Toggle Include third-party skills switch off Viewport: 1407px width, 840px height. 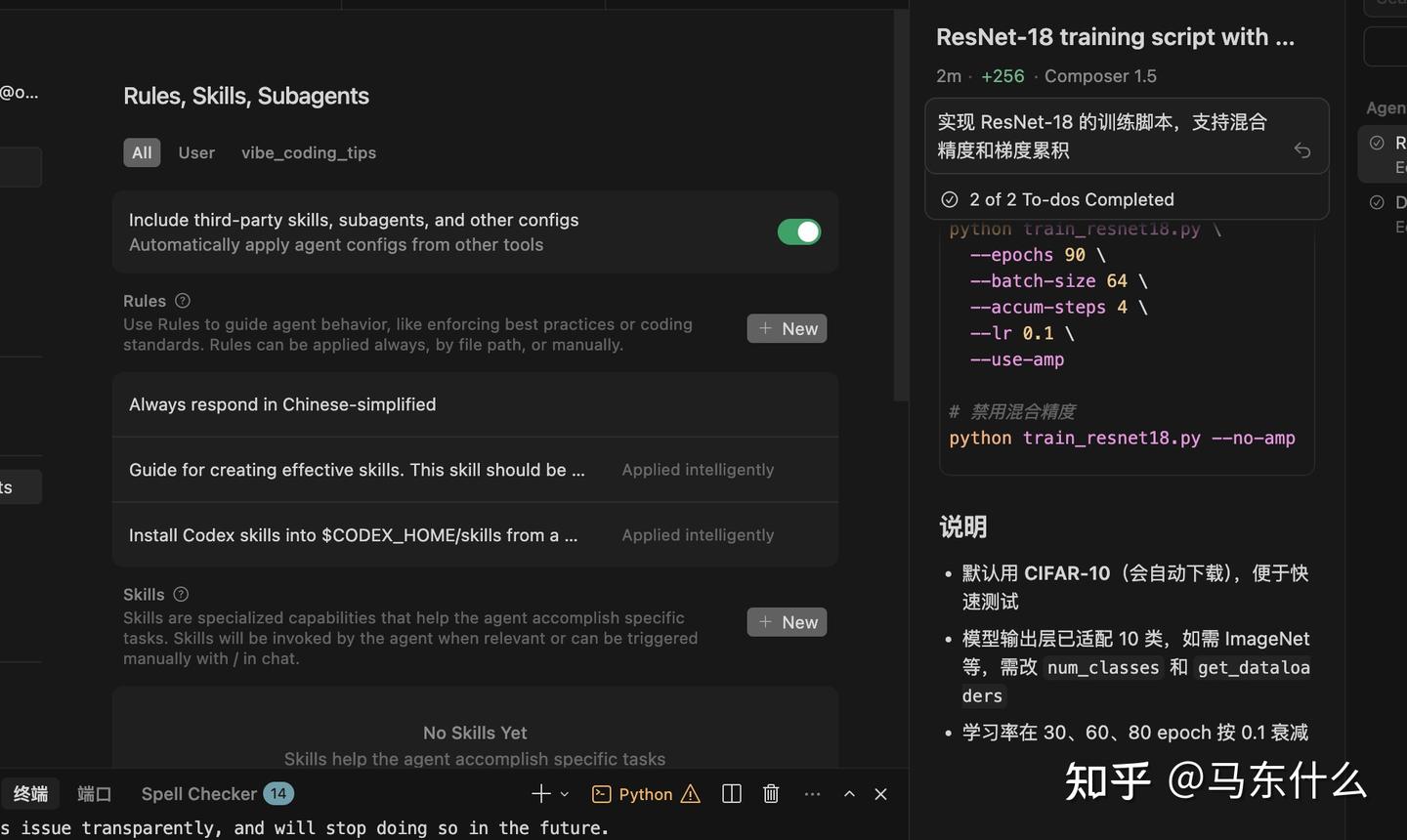point(799,231)
